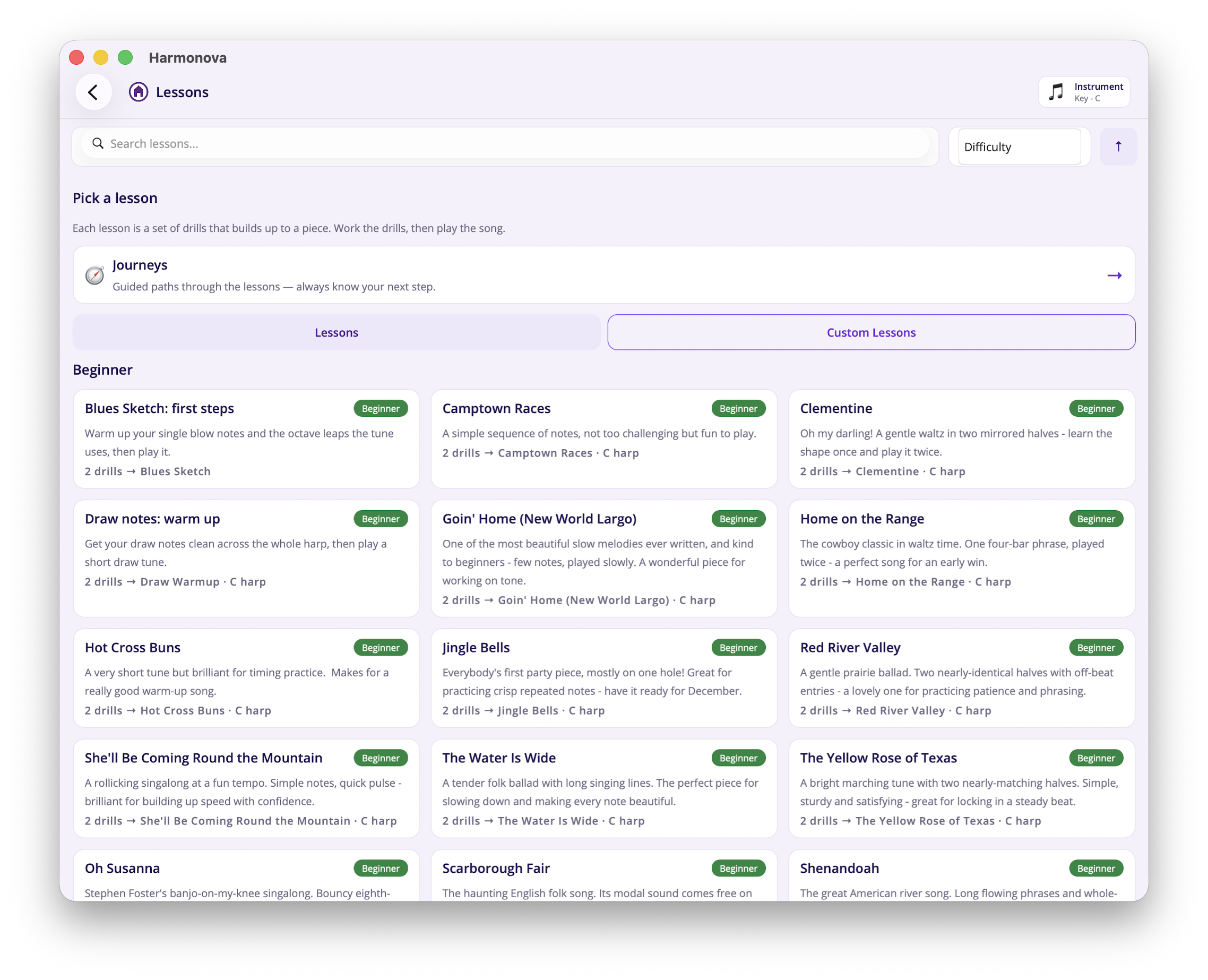Open Journeys via the right arrow
This screenshot has width=1208, height=980.
[x=1114, y=276]
